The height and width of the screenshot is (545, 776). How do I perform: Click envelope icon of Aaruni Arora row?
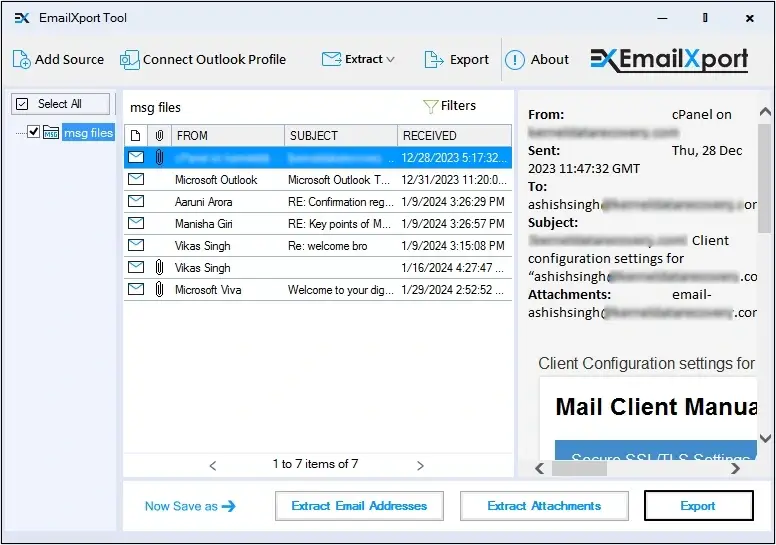point(136,201)
